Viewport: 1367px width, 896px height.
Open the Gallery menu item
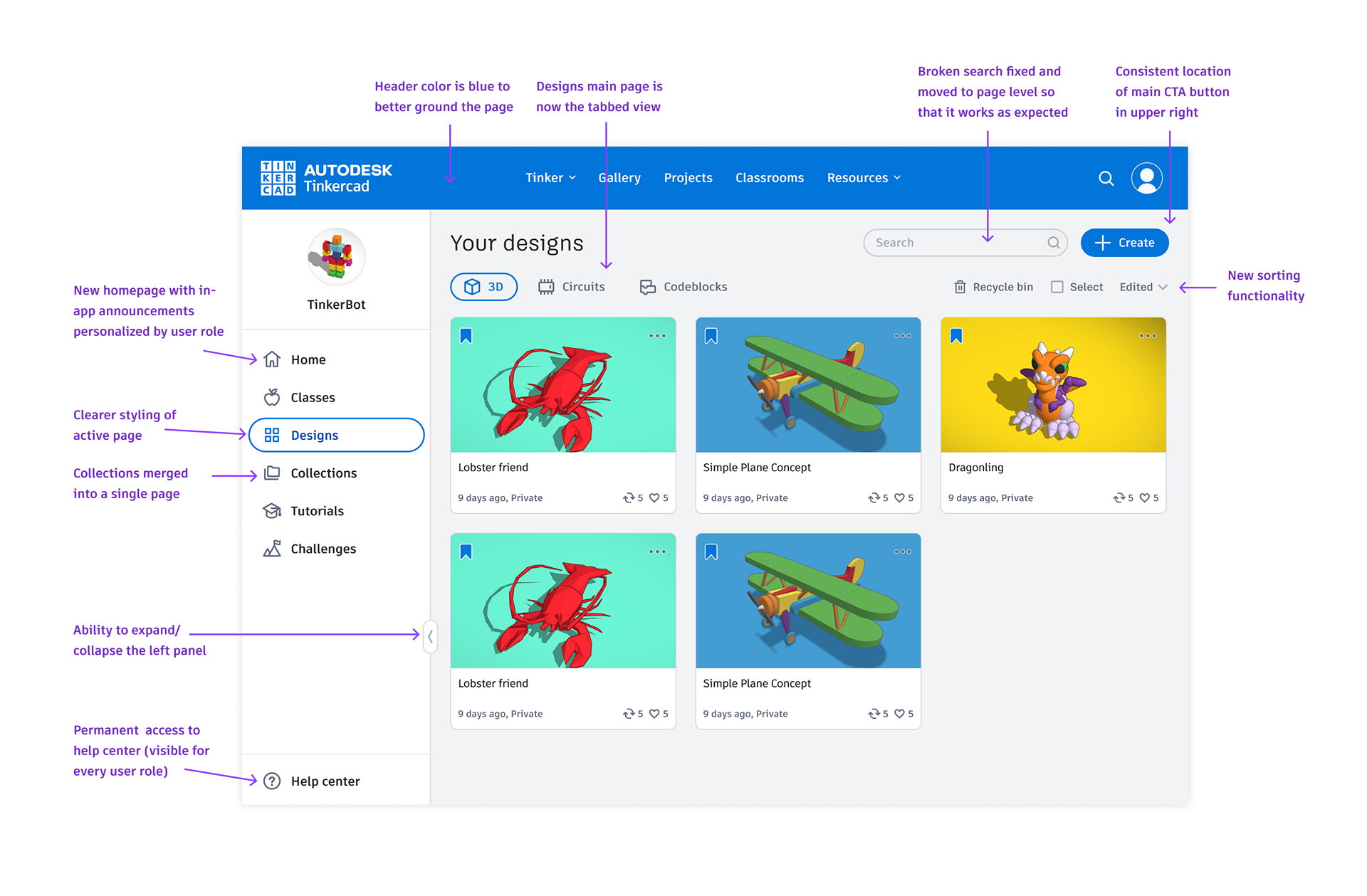619,178
